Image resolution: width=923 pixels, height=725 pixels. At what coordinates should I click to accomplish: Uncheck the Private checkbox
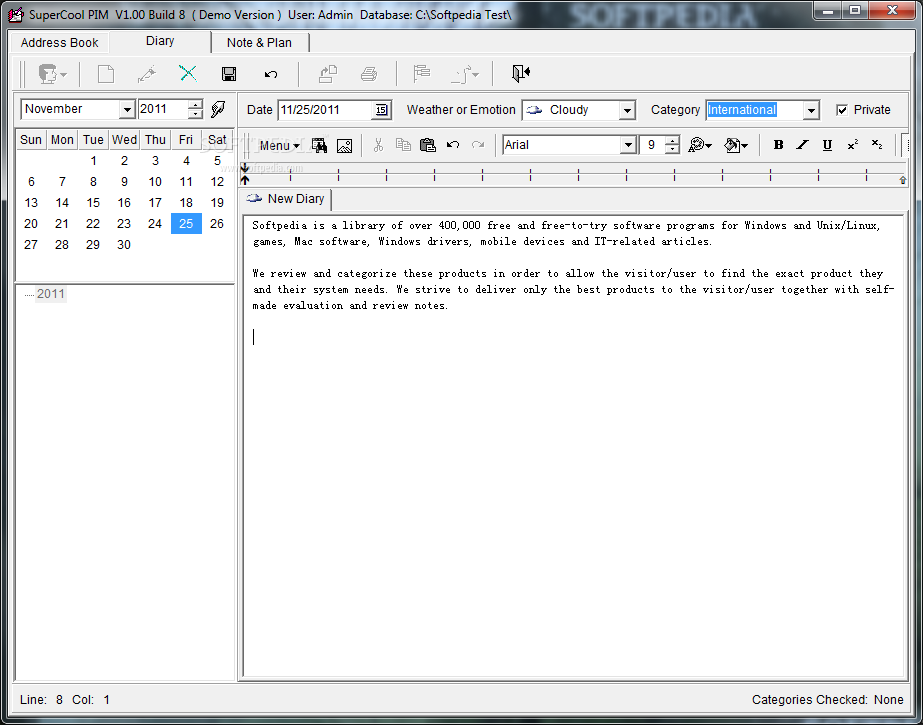[x=842, y=110]
